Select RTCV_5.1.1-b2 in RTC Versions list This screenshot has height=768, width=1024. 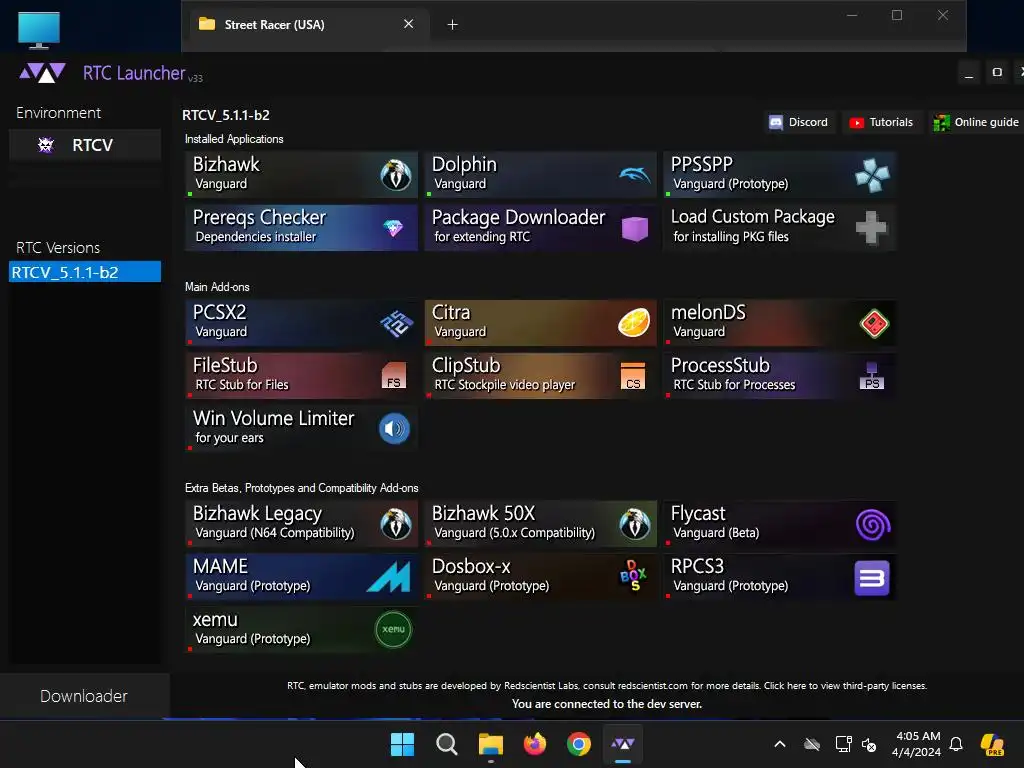[x=85, y=272]
